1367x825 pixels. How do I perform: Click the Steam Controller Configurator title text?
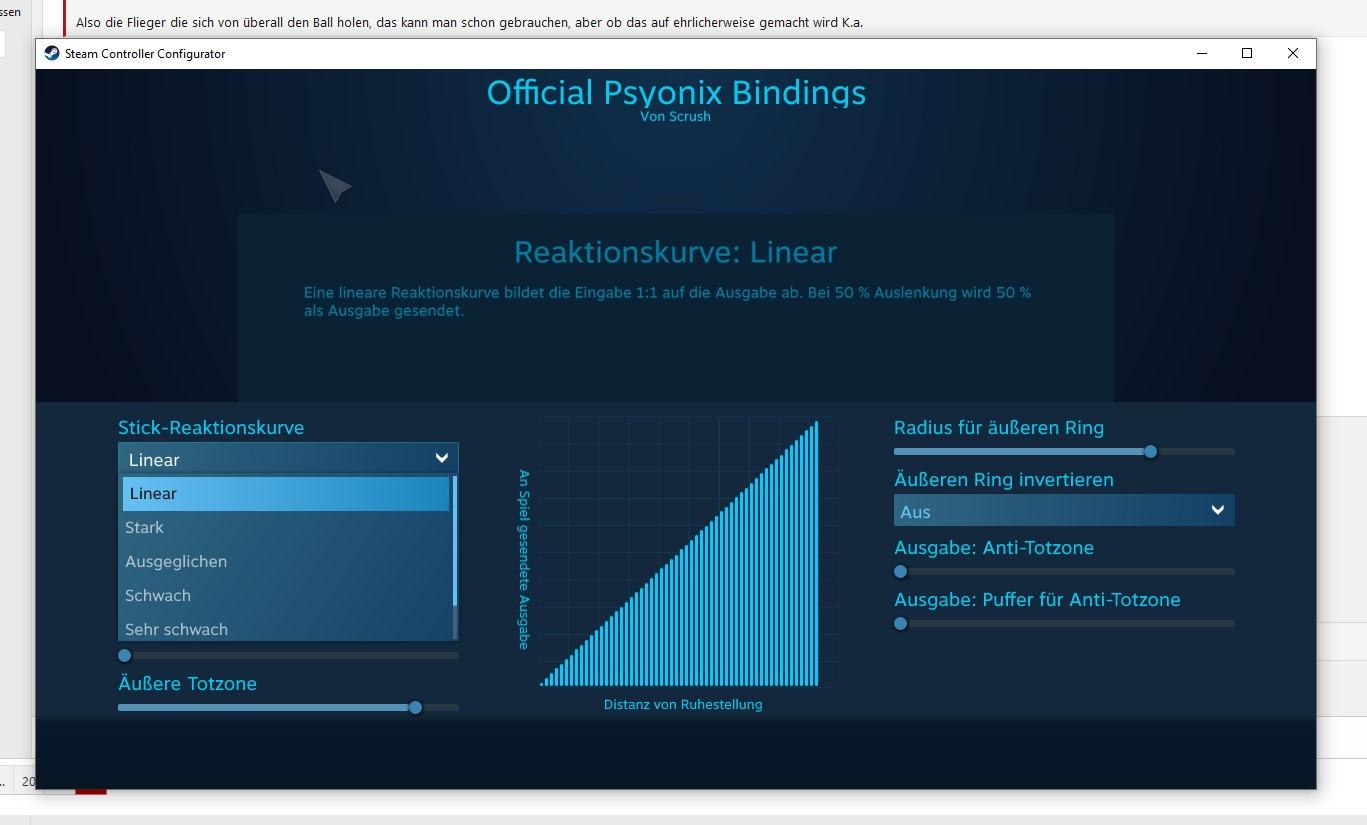click(145, 54)
